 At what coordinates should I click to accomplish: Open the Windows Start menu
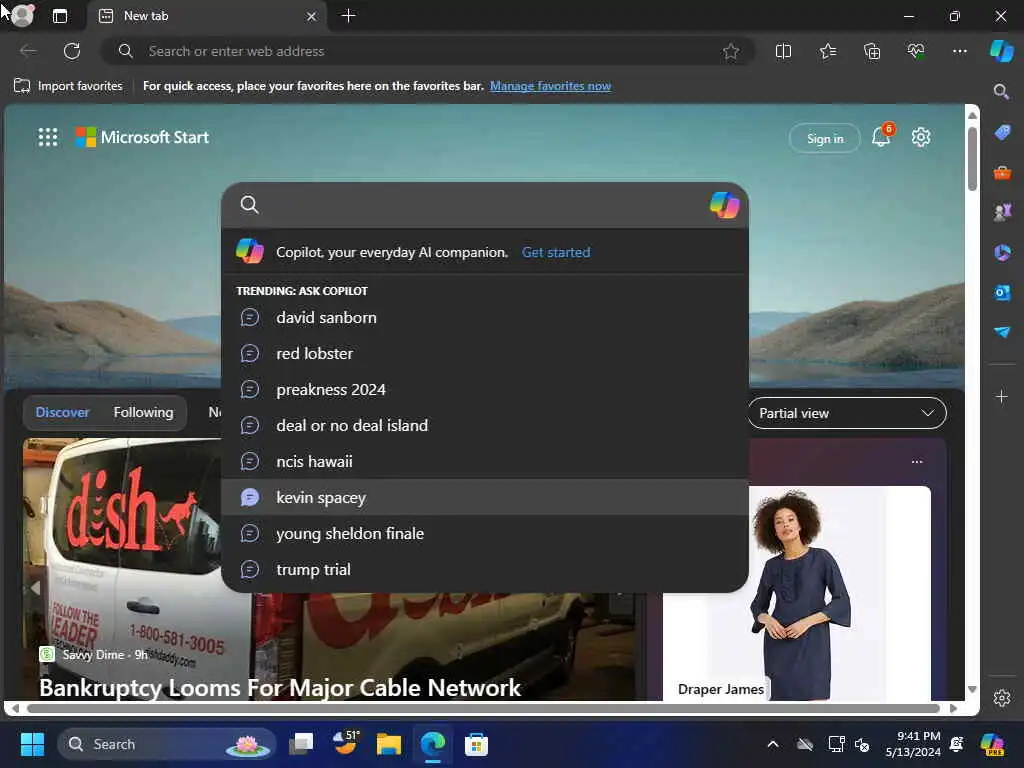32,744
